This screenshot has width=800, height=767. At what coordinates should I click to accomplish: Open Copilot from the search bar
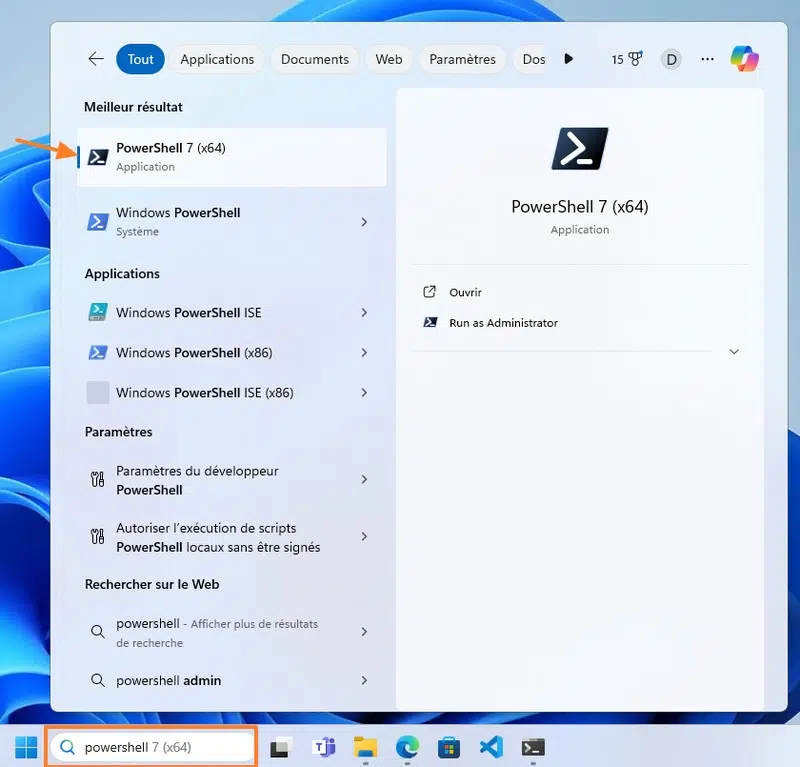pyautogui.click(x=744, y=60)
